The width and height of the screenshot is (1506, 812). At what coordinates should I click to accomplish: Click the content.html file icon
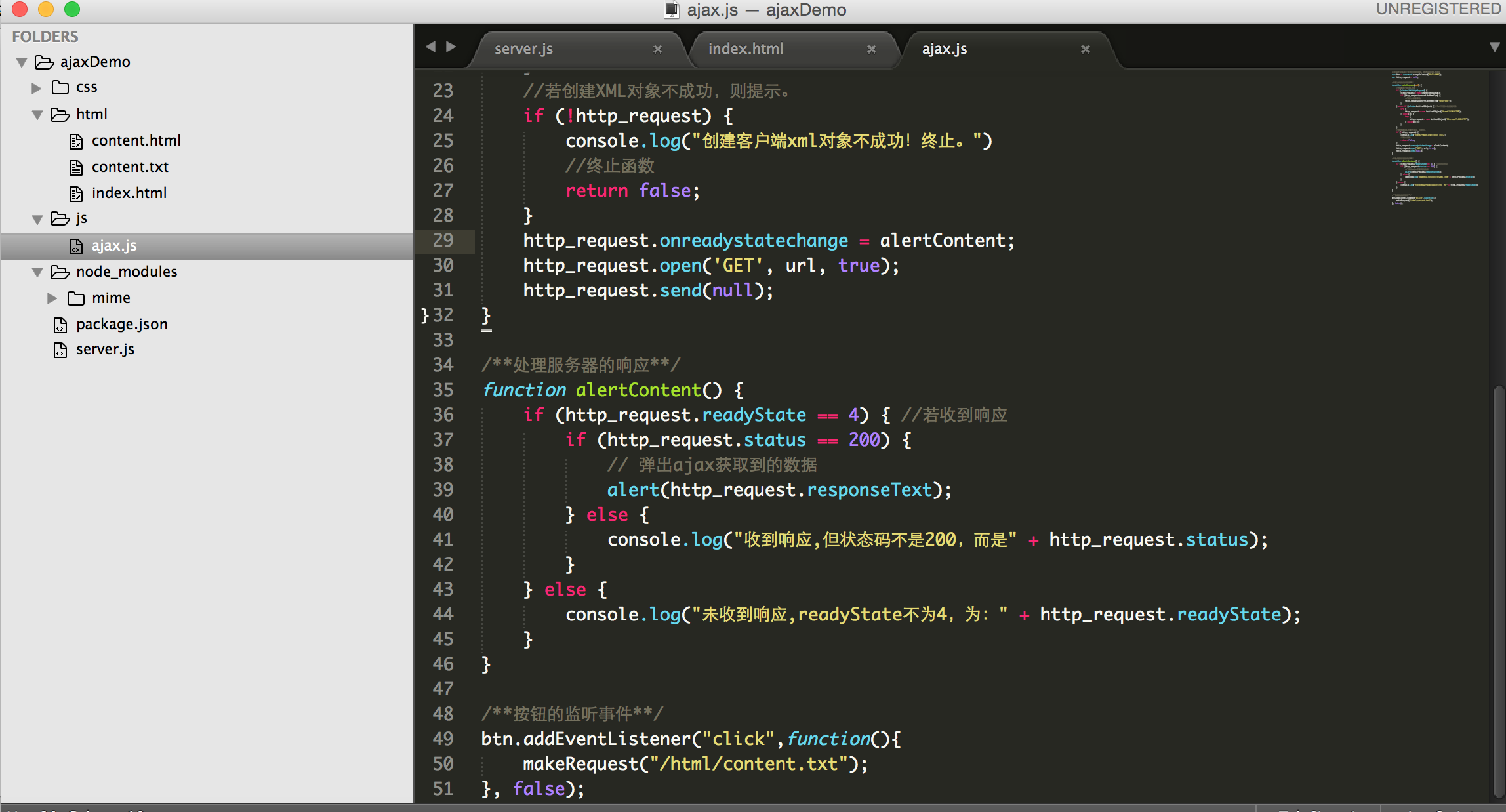point(76,141)
